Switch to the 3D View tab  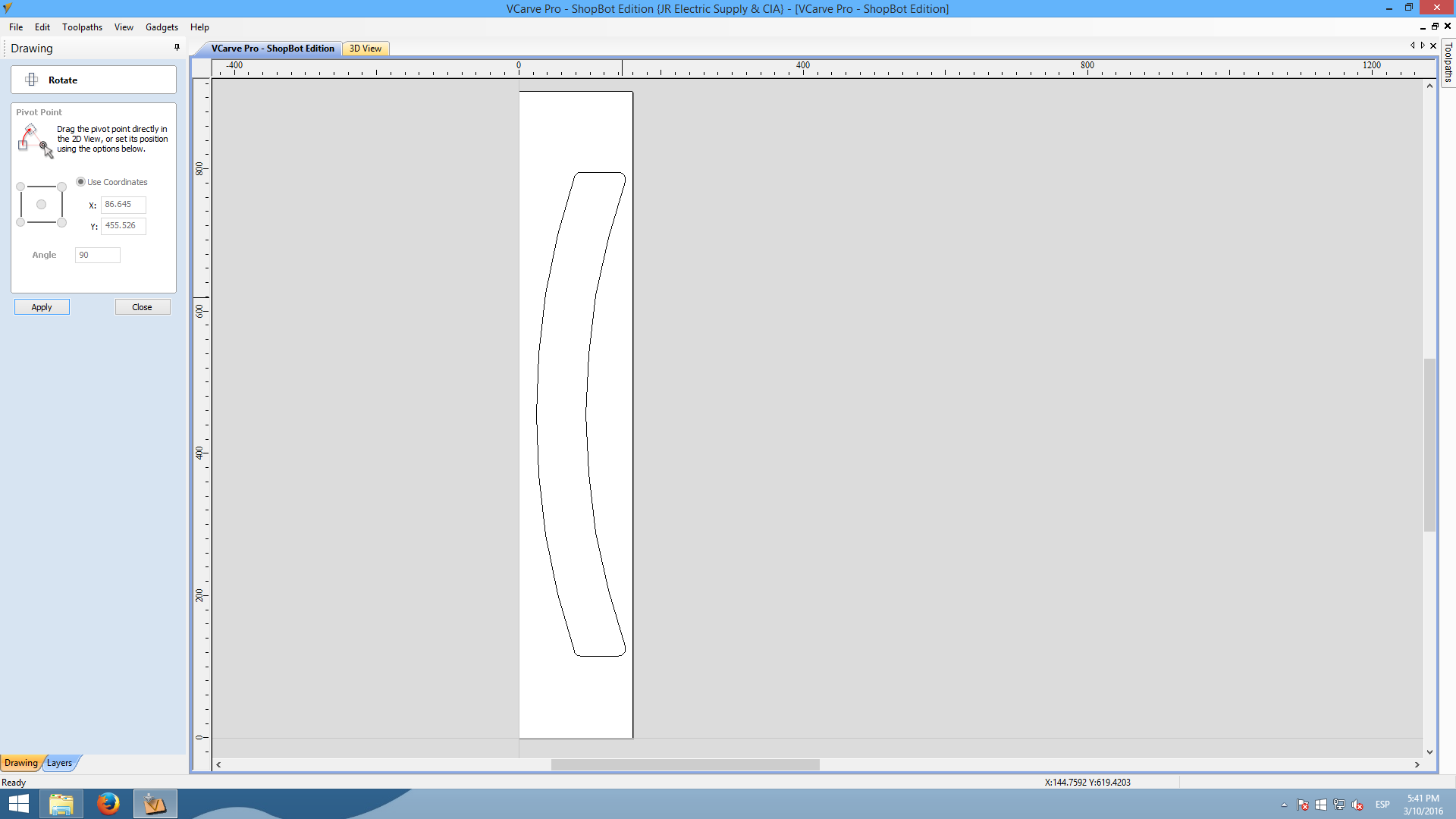click(366, 49)
